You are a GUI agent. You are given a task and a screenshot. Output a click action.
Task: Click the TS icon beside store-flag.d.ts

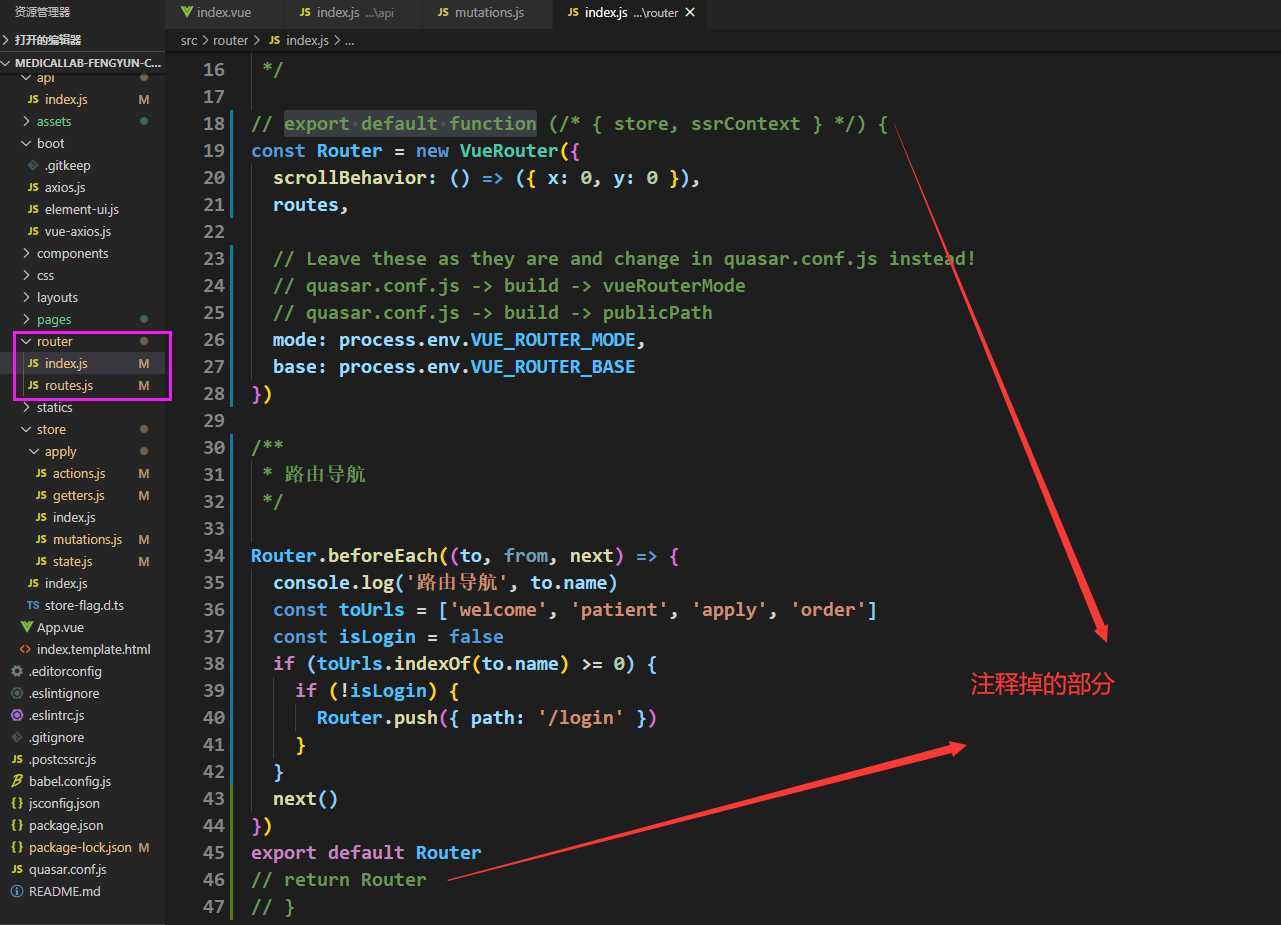(x=33, y=605)
